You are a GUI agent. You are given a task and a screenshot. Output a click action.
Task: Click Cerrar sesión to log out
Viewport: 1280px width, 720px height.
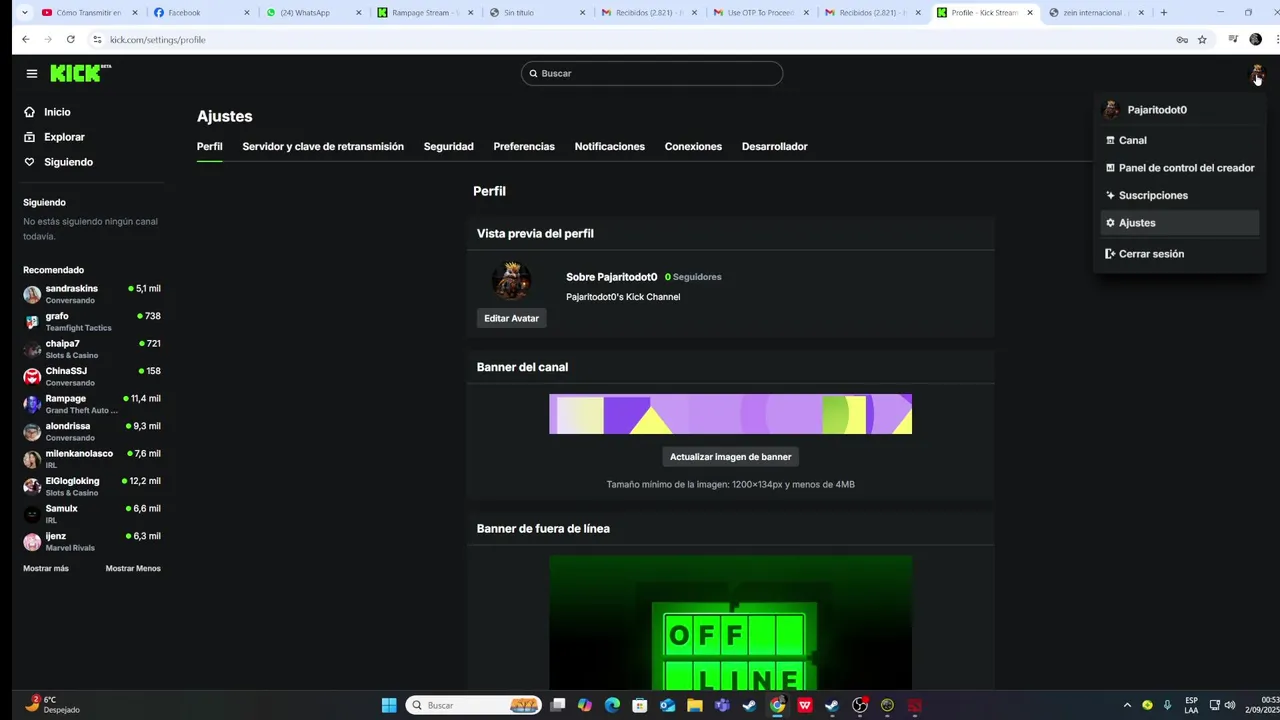tap(1179, 254)
